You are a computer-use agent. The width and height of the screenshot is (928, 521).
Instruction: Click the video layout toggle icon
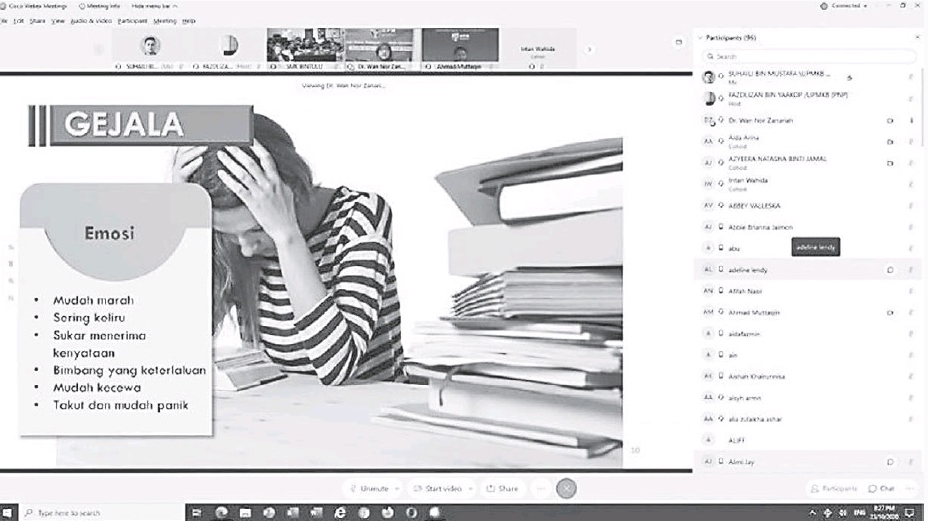(679, 42)
